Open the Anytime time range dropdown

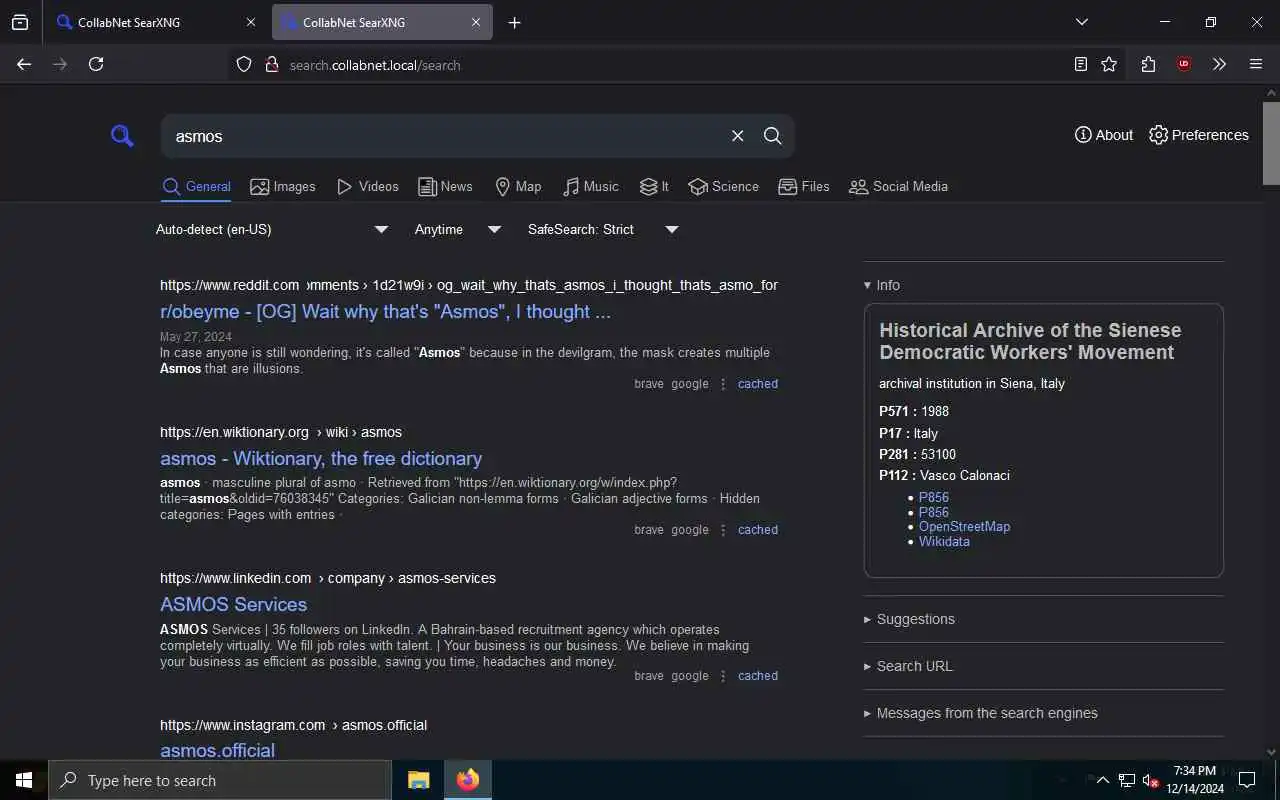pos(458,229)
